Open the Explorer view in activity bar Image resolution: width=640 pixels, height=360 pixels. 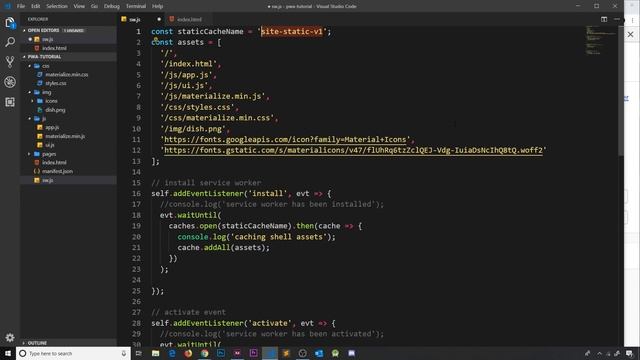[10, 23]
